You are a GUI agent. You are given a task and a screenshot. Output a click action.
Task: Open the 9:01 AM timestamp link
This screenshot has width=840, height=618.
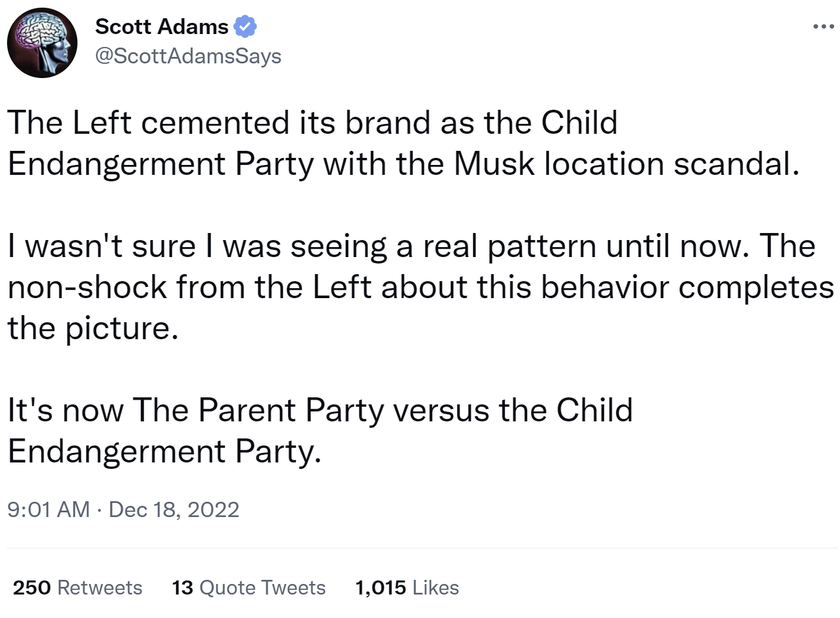click(48, 509)
